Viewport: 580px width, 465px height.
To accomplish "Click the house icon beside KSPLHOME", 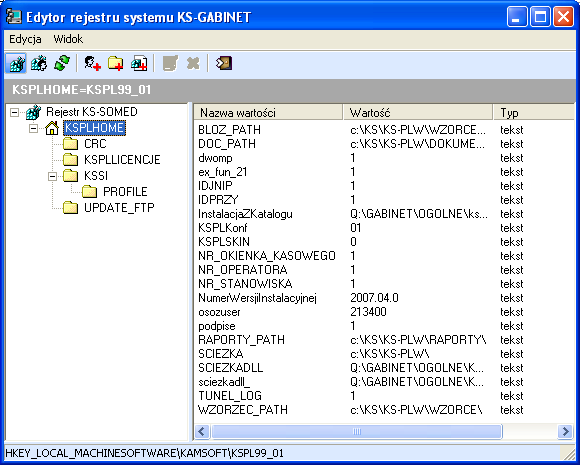I will pos(52,128).
